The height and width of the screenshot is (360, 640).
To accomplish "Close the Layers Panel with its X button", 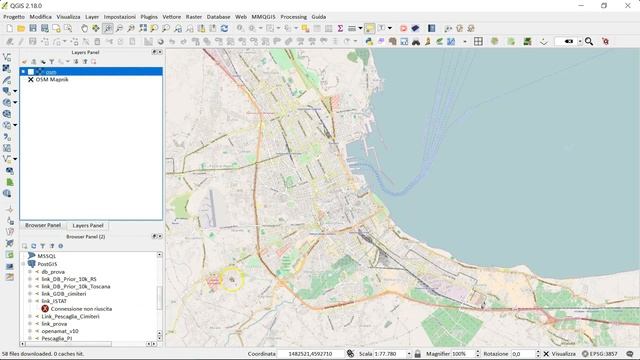I will pyautogui.click(x=160, y=52).
